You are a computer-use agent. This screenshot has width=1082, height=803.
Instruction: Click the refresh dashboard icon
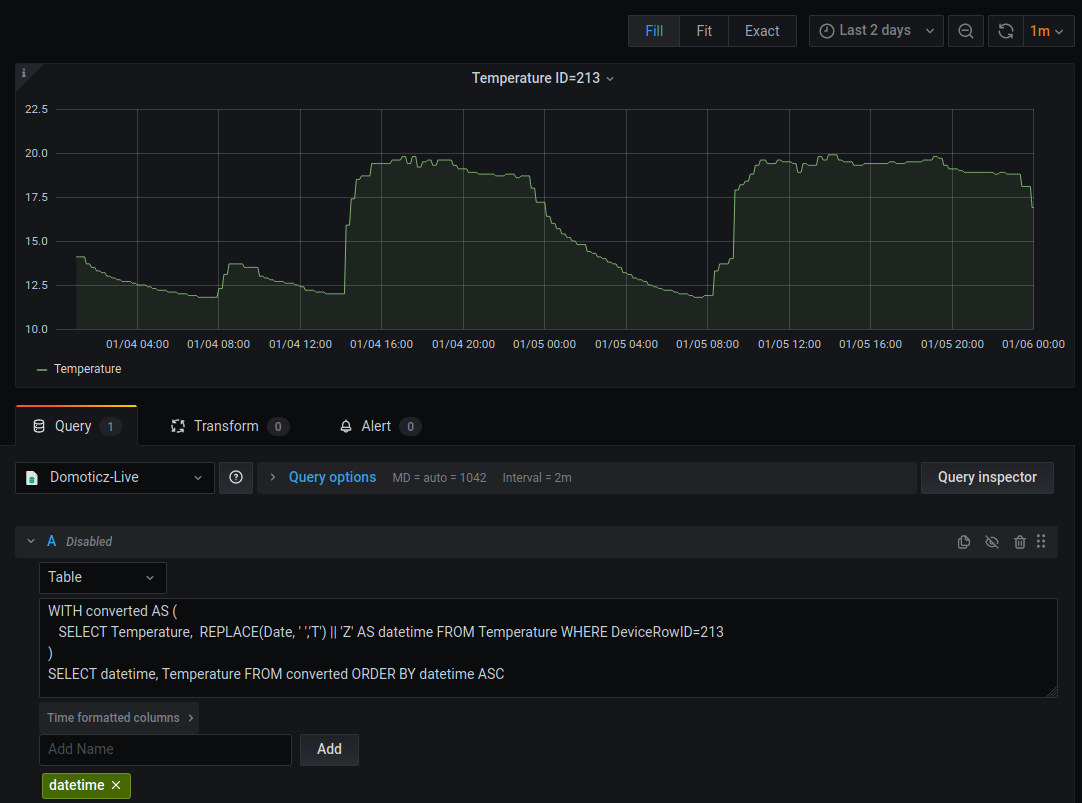click(x=1005, y=31)
